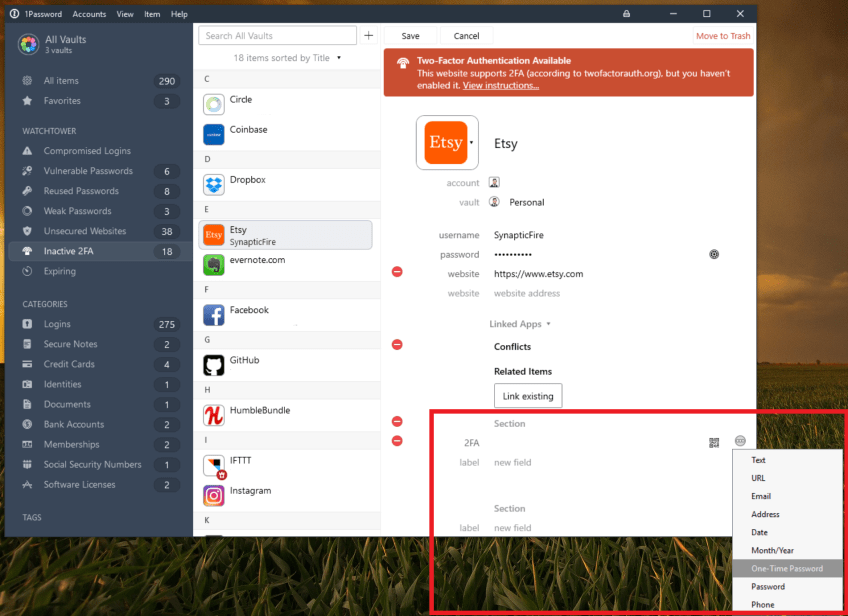Image resolution: width=848 pixels, height=616 pixels.
Task: Click Move to Trash
Action: 722,36
